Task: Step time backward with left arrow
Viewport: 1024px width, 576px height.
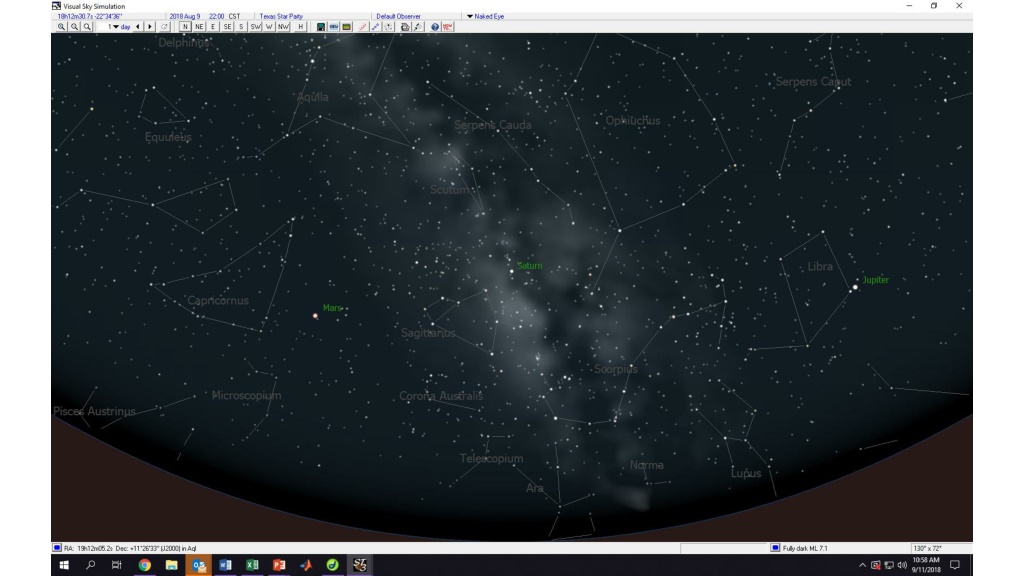Action: point(137,27)
